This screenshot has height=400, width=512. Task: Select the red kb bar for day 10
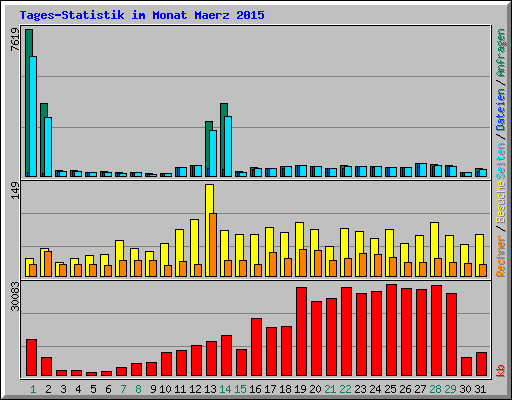pyautogui.click(x=167, y=364)
